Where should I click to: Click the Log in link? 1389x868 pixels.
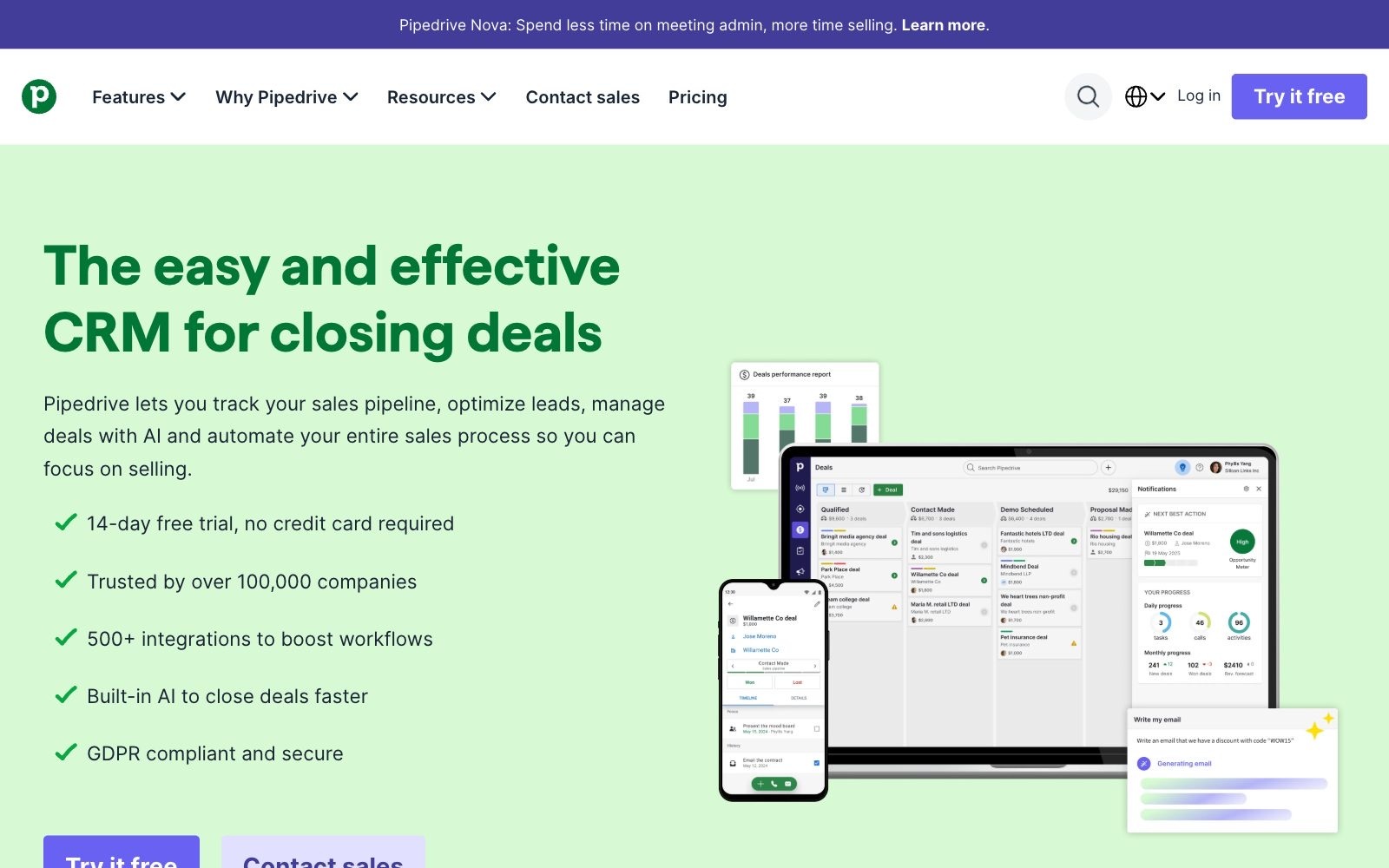coord(1198,95)
